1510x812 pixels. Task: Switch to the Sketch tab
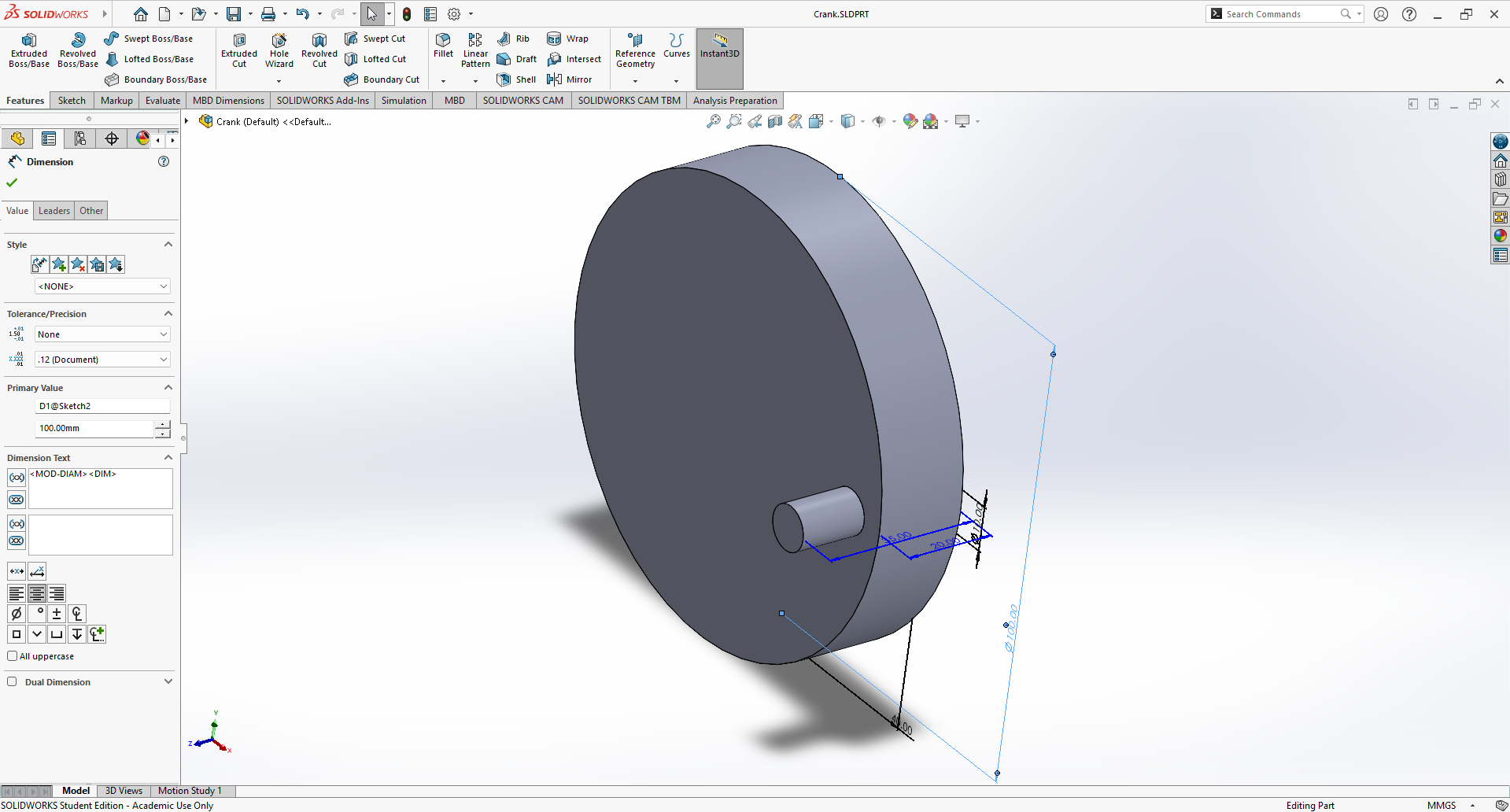(x=72, y=101)
